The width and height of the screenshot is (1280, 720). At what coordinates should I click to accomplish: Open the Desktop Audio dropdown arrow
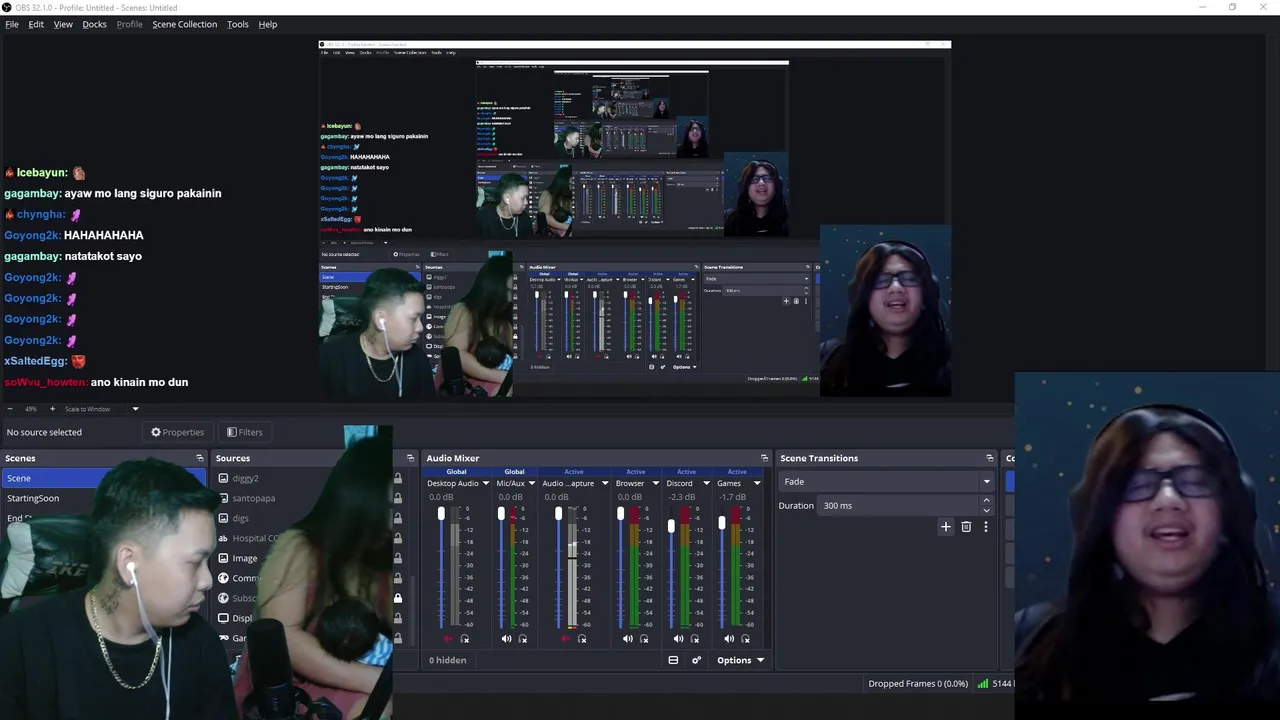pos(486,483)
